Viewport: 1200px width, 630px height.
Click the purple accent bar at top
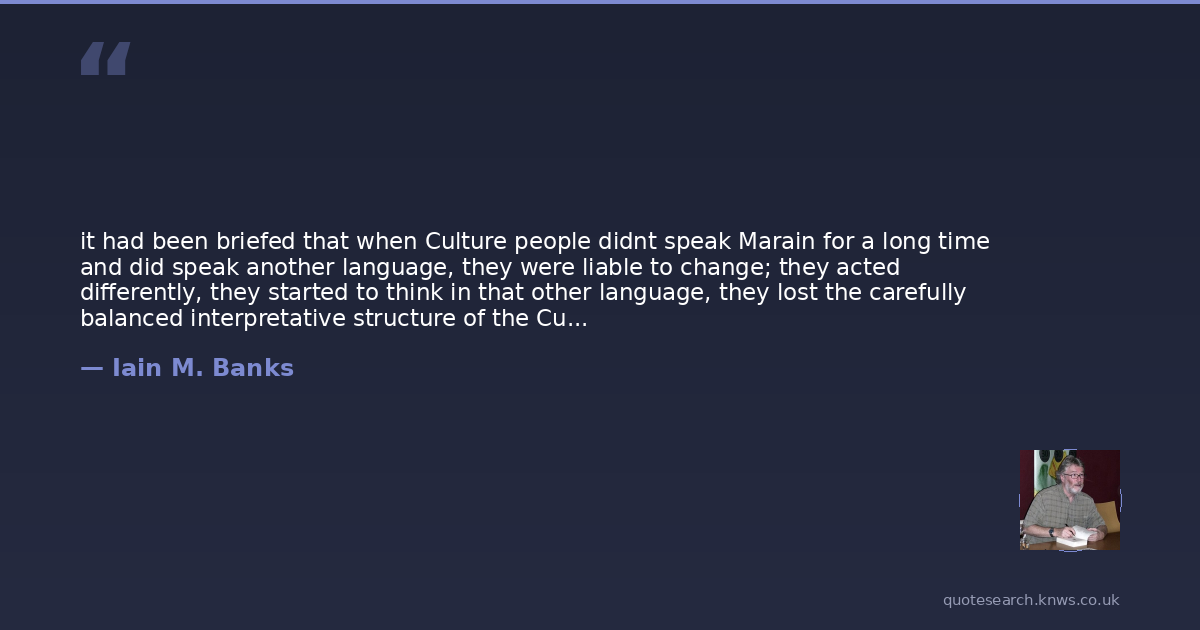click(600, 2)
